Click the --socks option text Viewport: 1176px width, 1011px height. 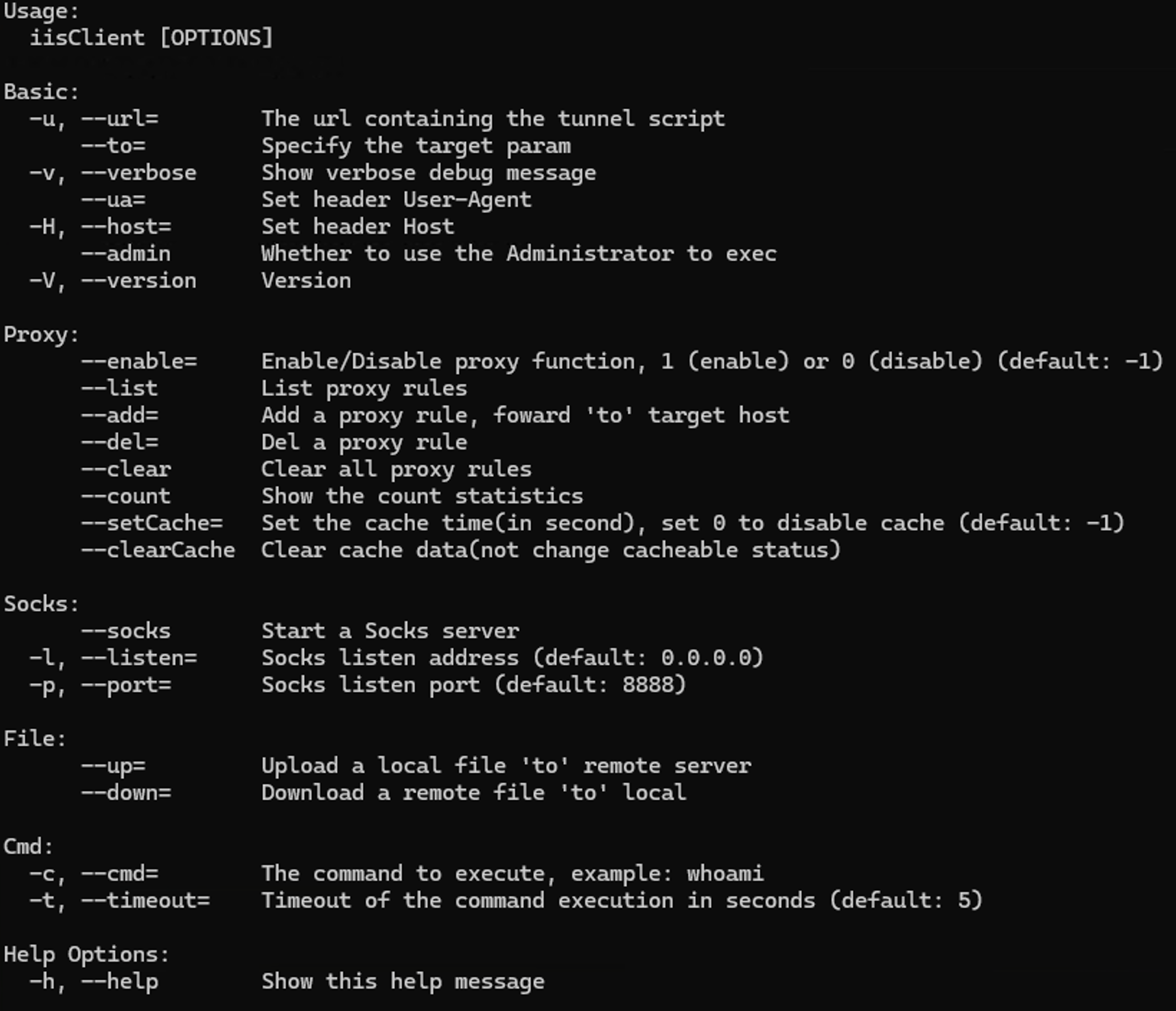click(125, 631)
